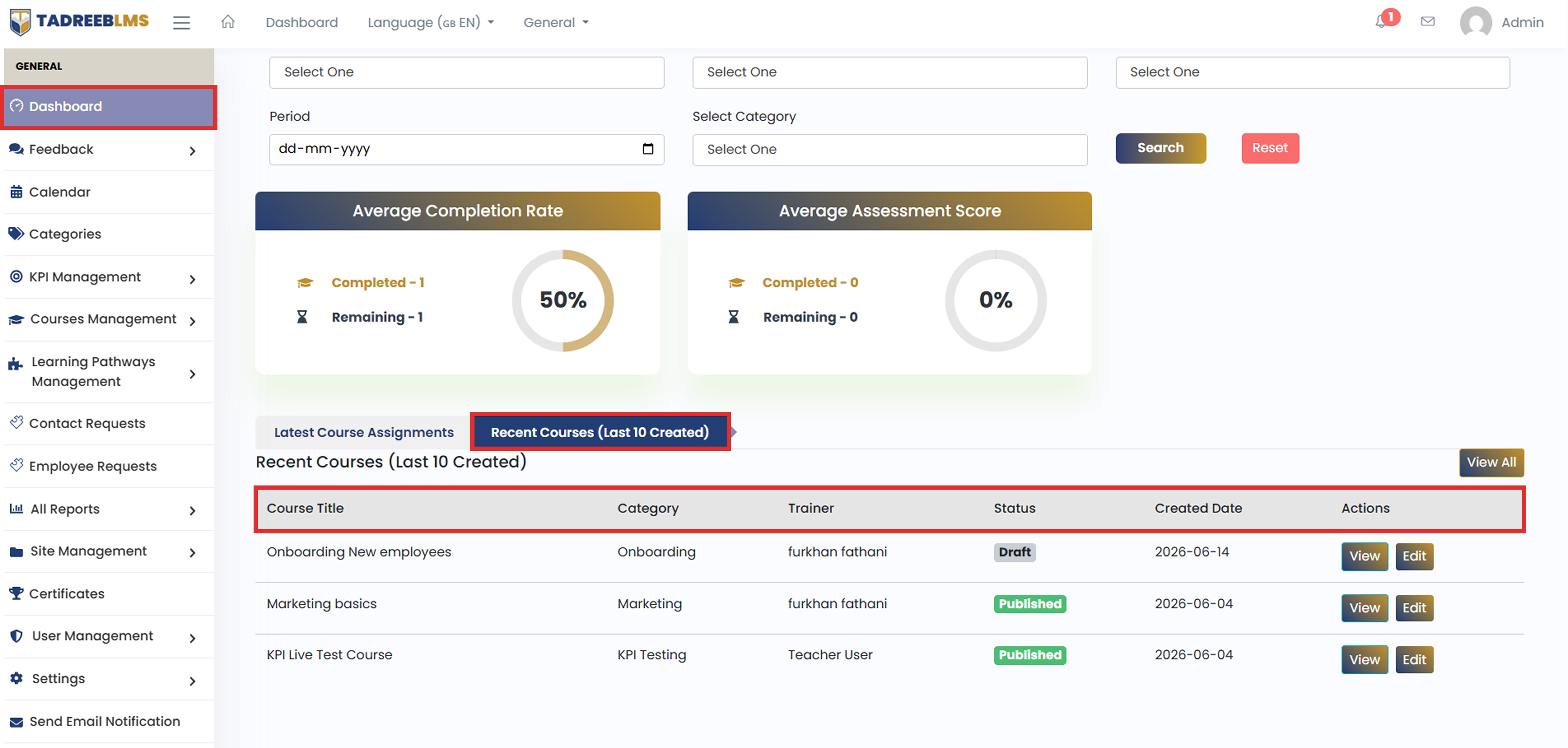This screenshot has height=748, width=1568.
Task: Open the mail envelope icon
Action: [1427, 22]
